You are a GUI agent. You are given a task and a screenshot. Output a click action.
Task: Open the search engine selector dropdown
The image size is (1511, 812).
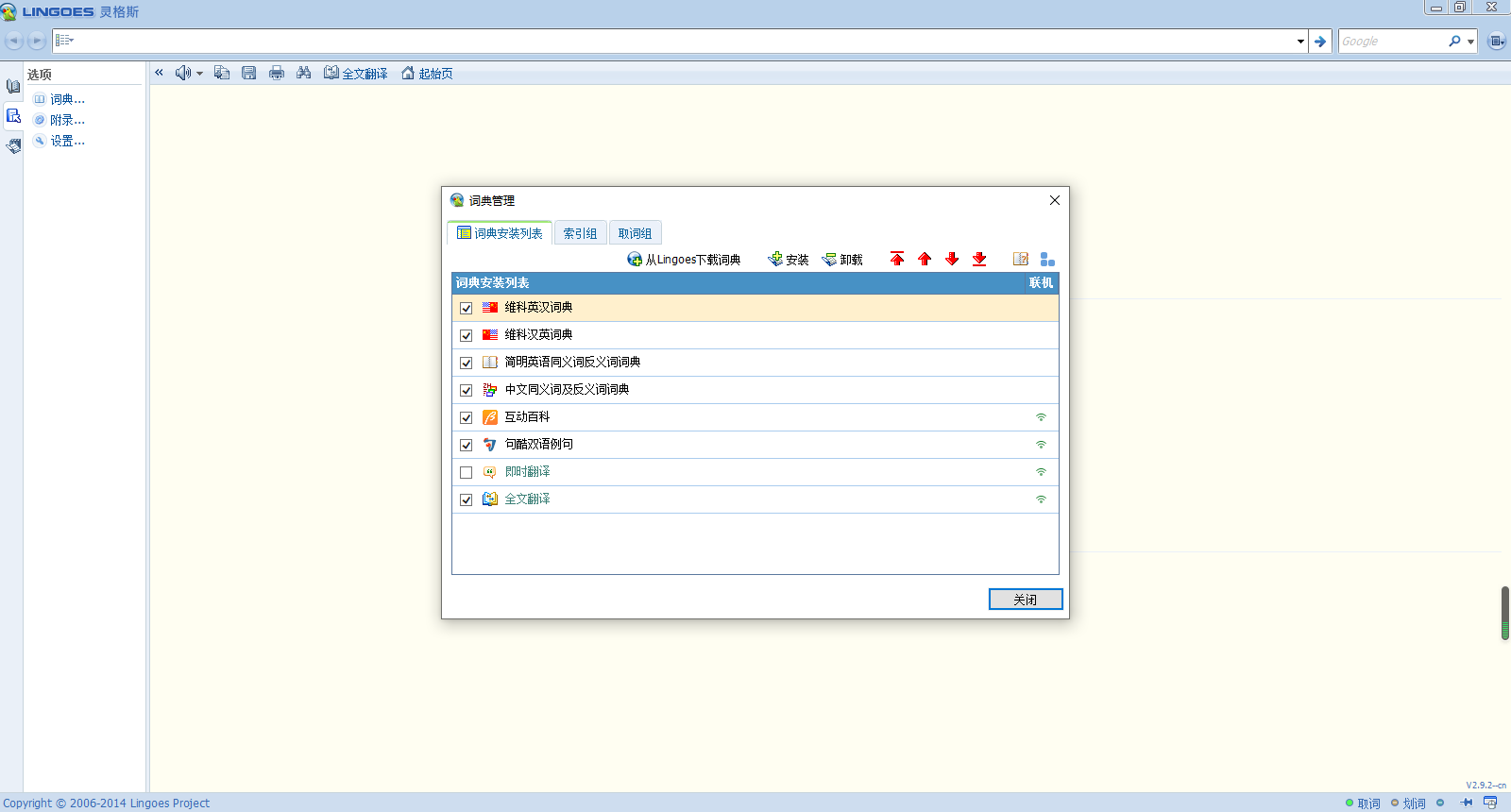click(1470, 42)
